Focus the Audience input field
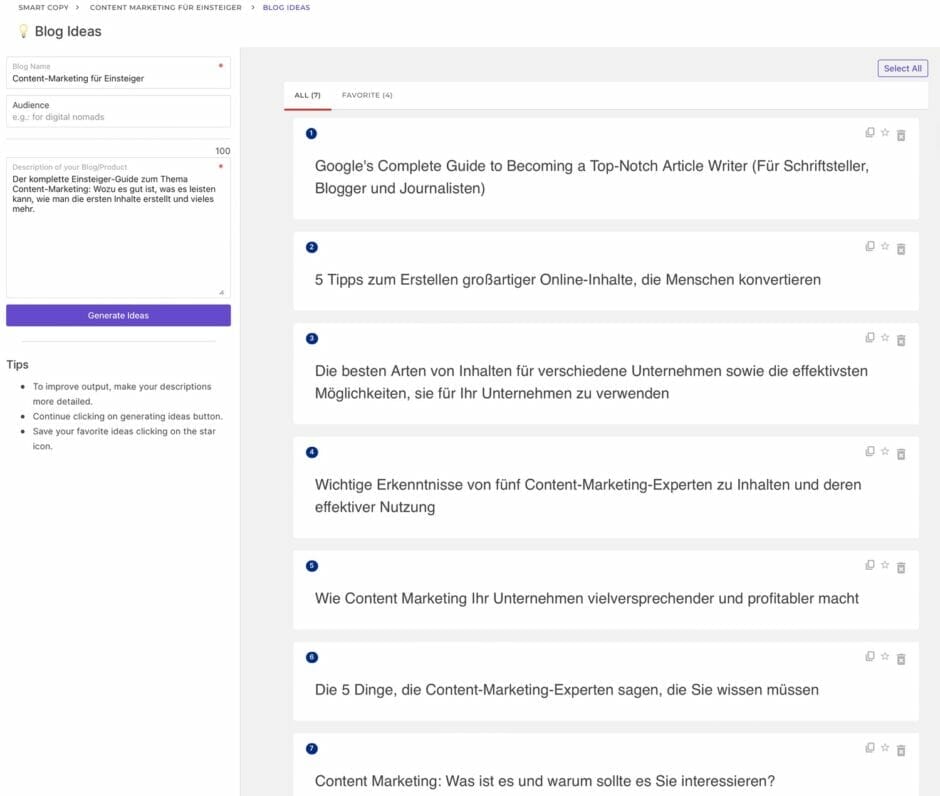Screen dimensions: 940x796 (x=118, y=116)
